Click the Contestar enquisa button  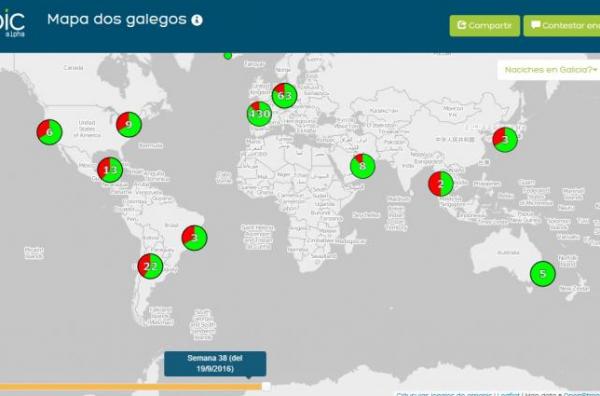pyautogui.click(x=562, y=26)
